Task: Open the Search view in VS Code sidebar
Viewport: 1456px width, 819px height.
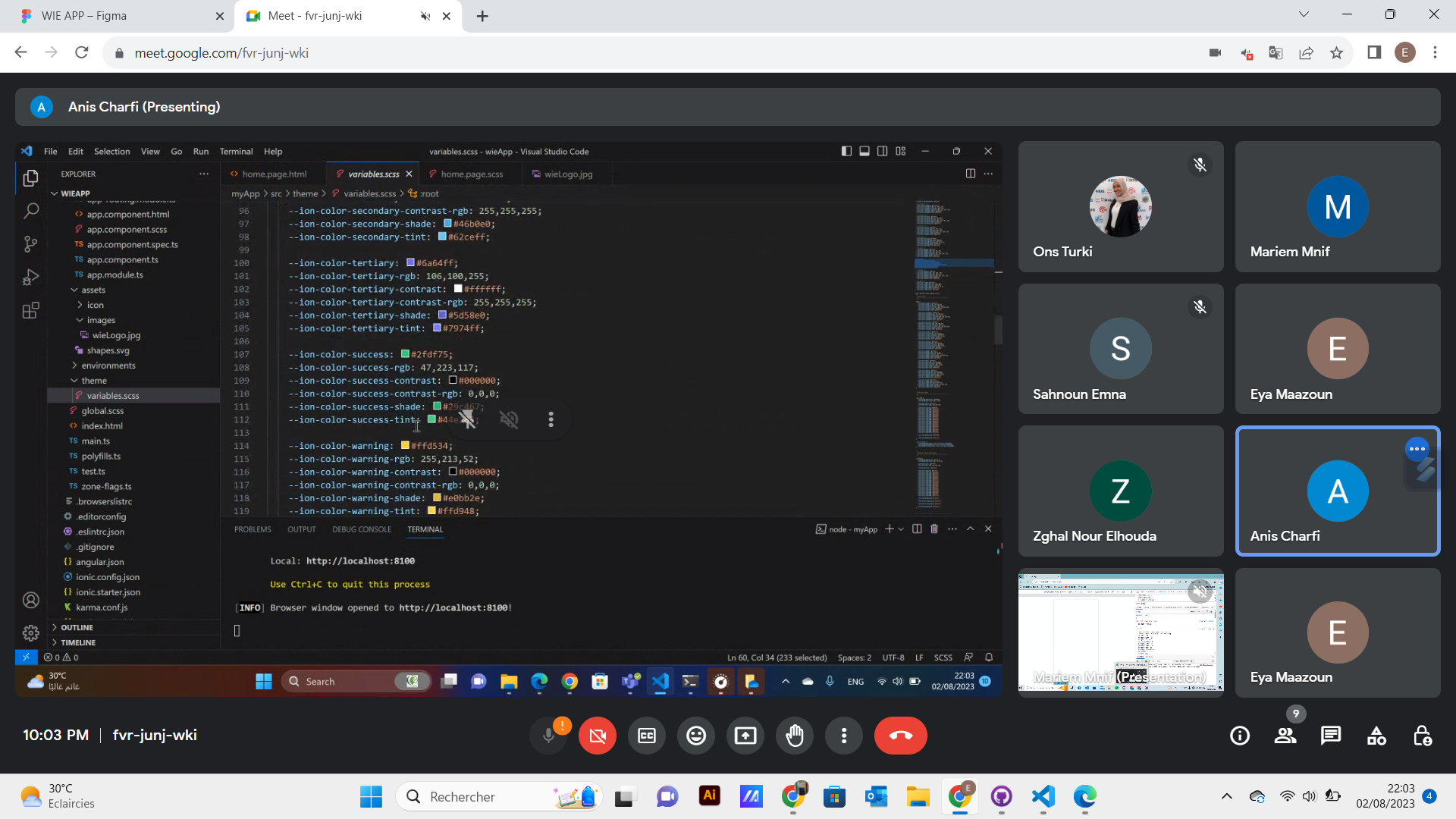Action: click(30, 210)
